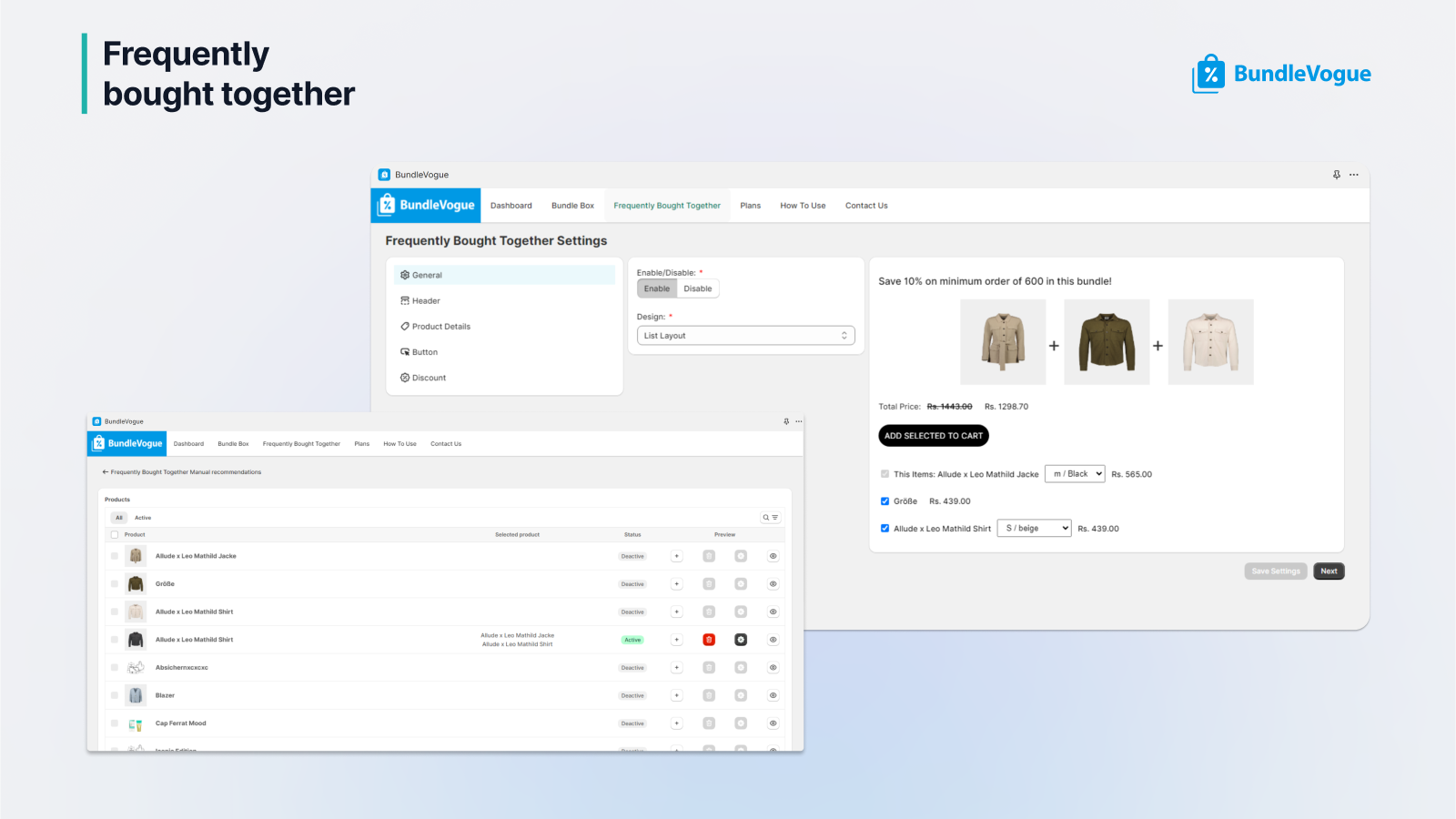Open Dashboard in the recommendations window

click(x=188, y=444)
